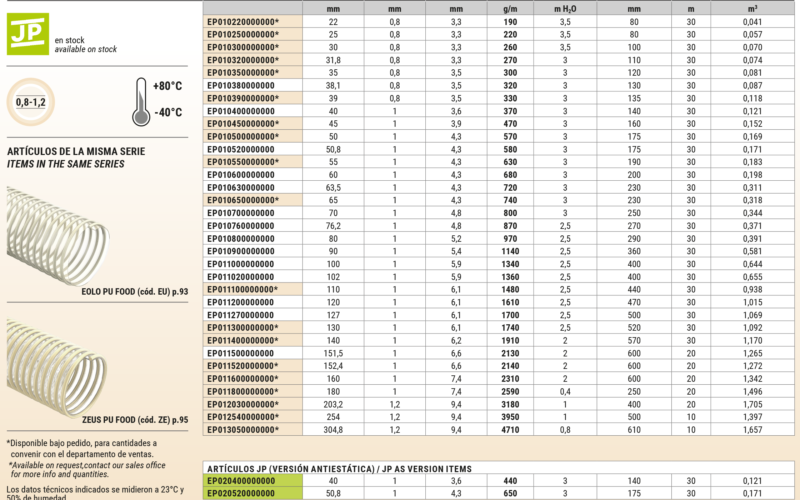Screen dimensions: 800x500
Task: Select item code EP010220000000* in first row
Action: [243, 21]
